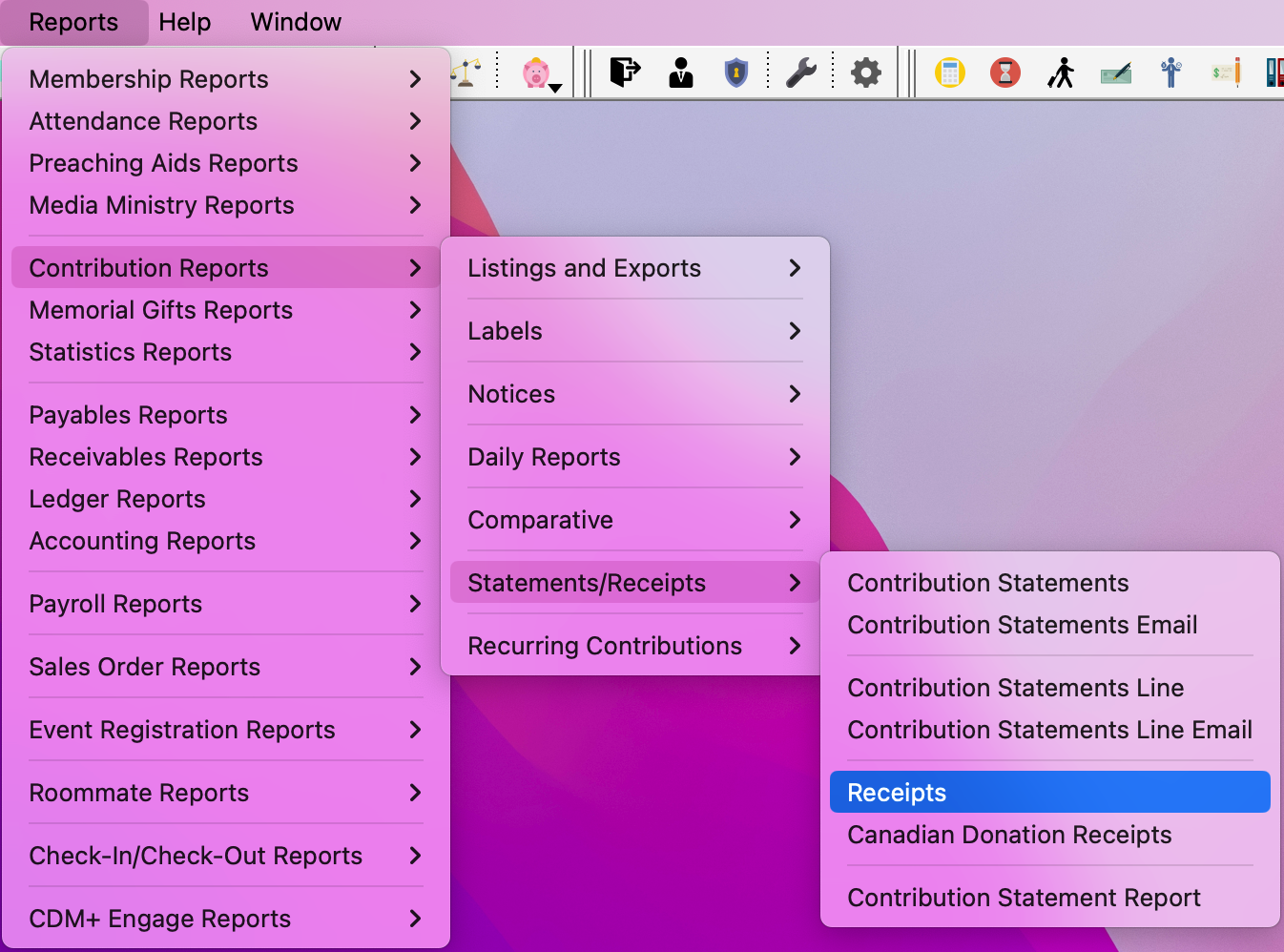The height and width of the screenshot is (952, 1284).
Task: Open Contribution Statement Report
Action: point(1024,898)
